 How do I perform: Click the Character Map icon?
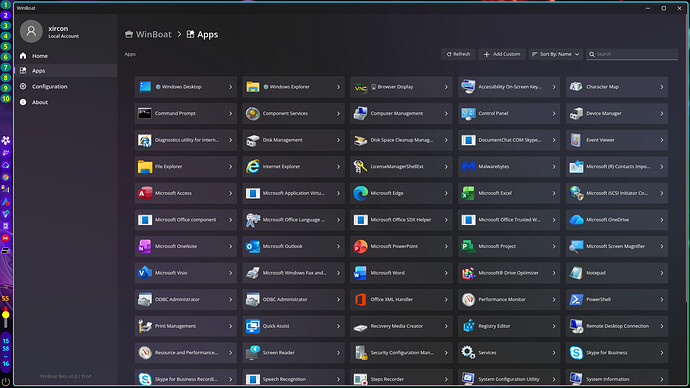point(576,87)
